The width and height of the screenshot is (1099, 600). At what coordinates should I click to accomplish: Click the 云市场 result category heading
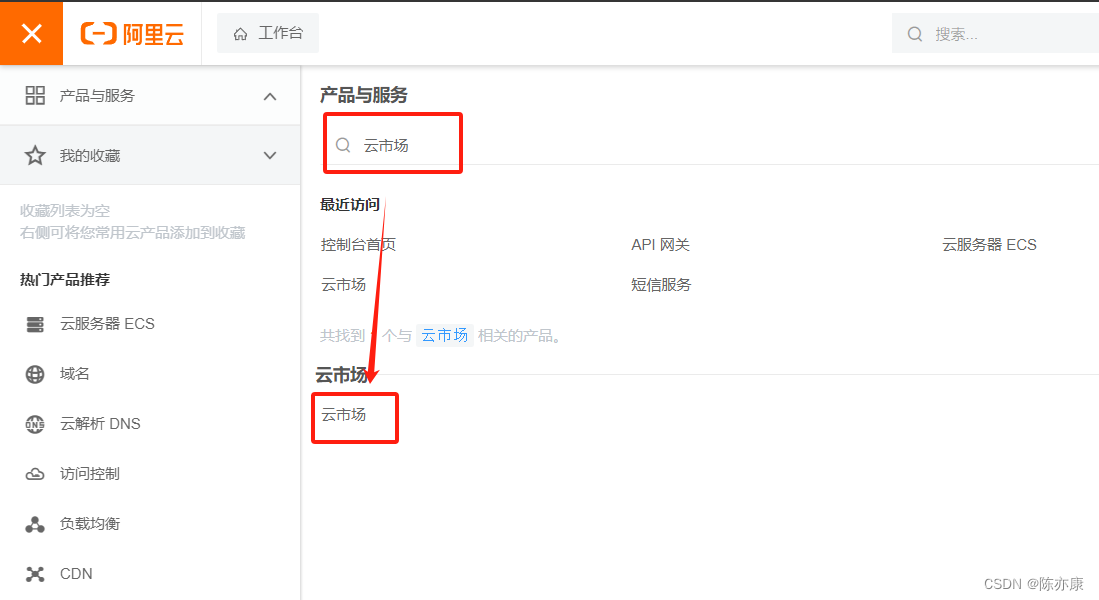341,375
